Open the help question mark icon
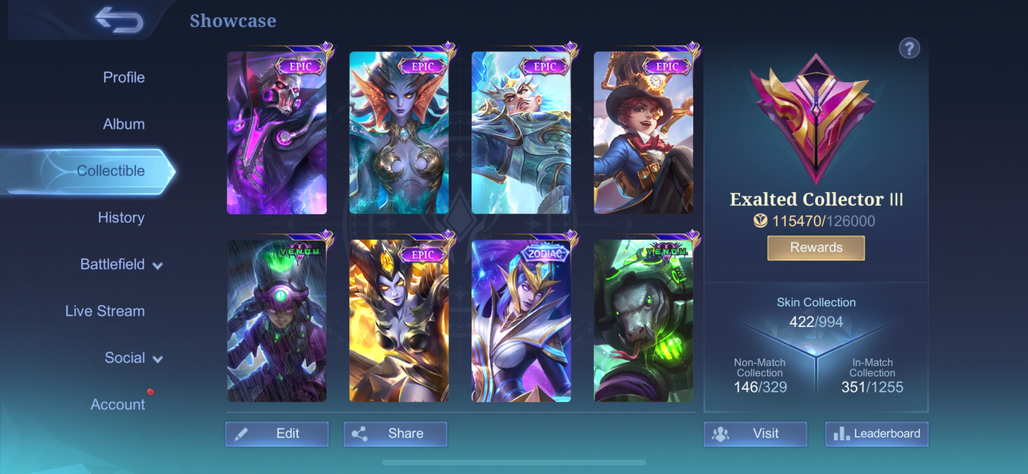Screen dimensions: 1028x474 coord(909,48)
